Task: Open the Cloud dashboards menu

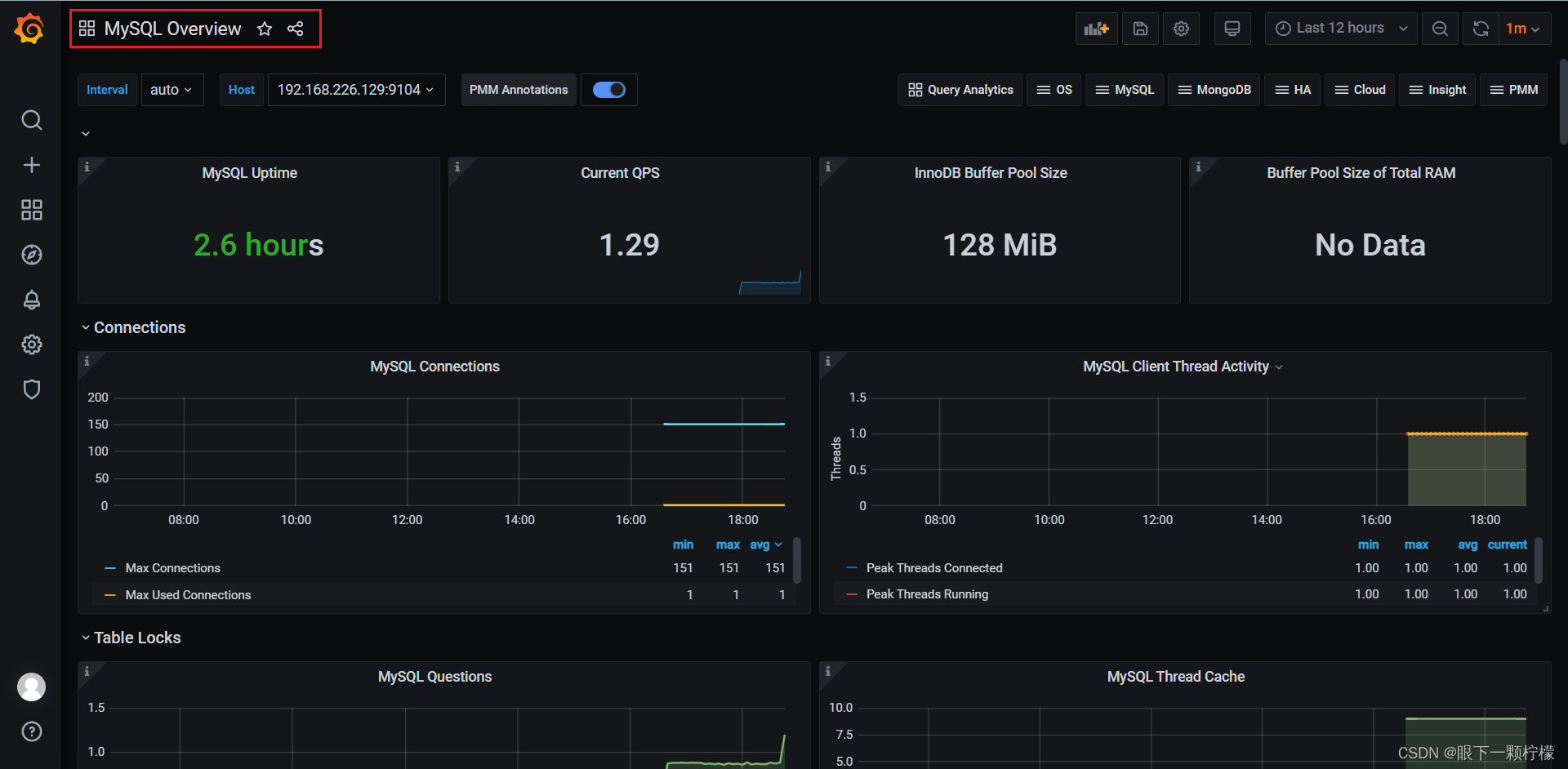Action: click(1360, 90)
